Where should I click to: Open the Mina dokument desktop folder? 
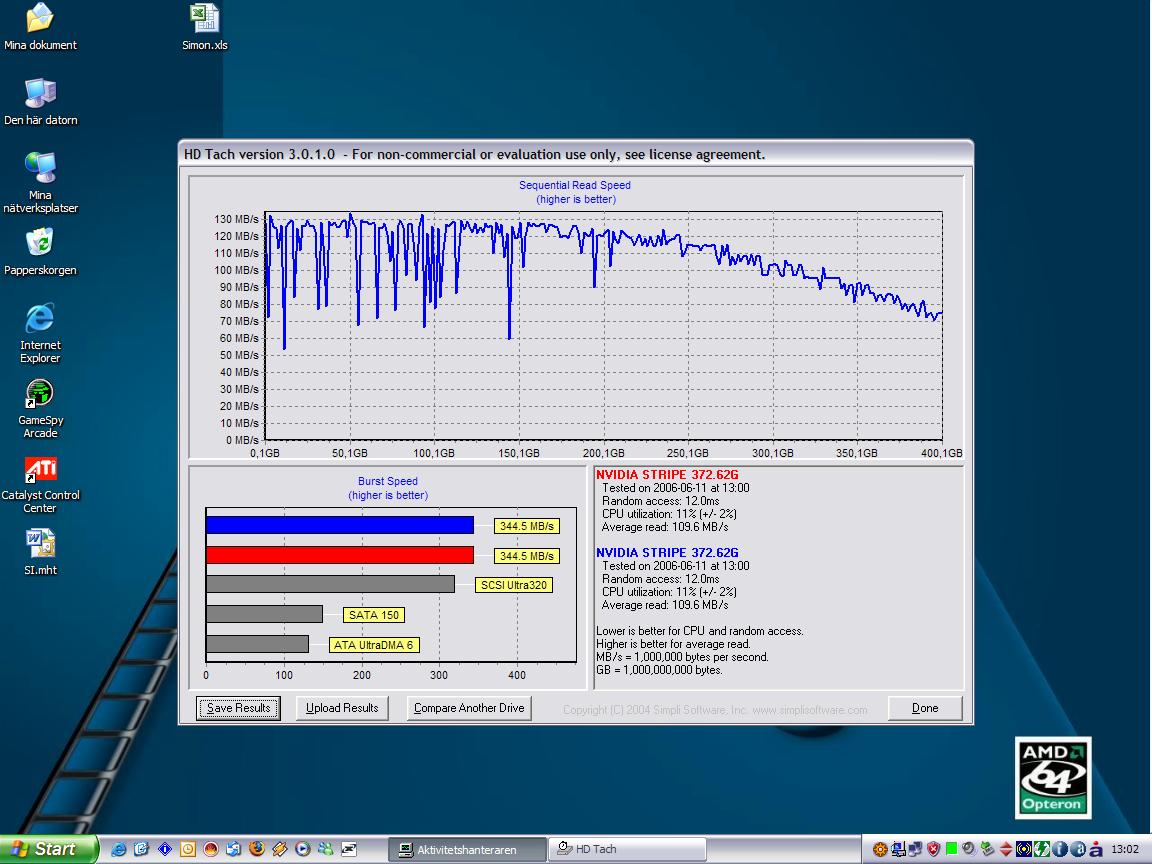[x=40, y=26]
